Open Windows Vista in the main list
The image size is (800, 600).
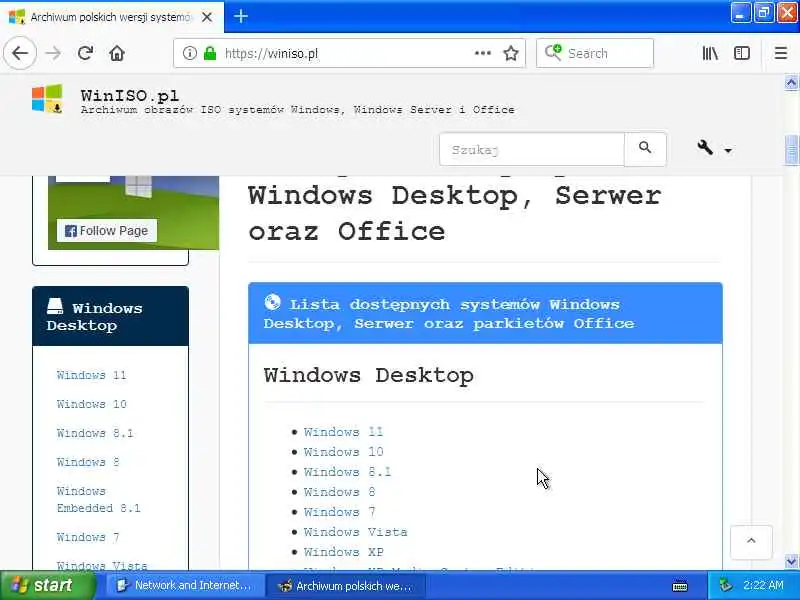(355, 532)
